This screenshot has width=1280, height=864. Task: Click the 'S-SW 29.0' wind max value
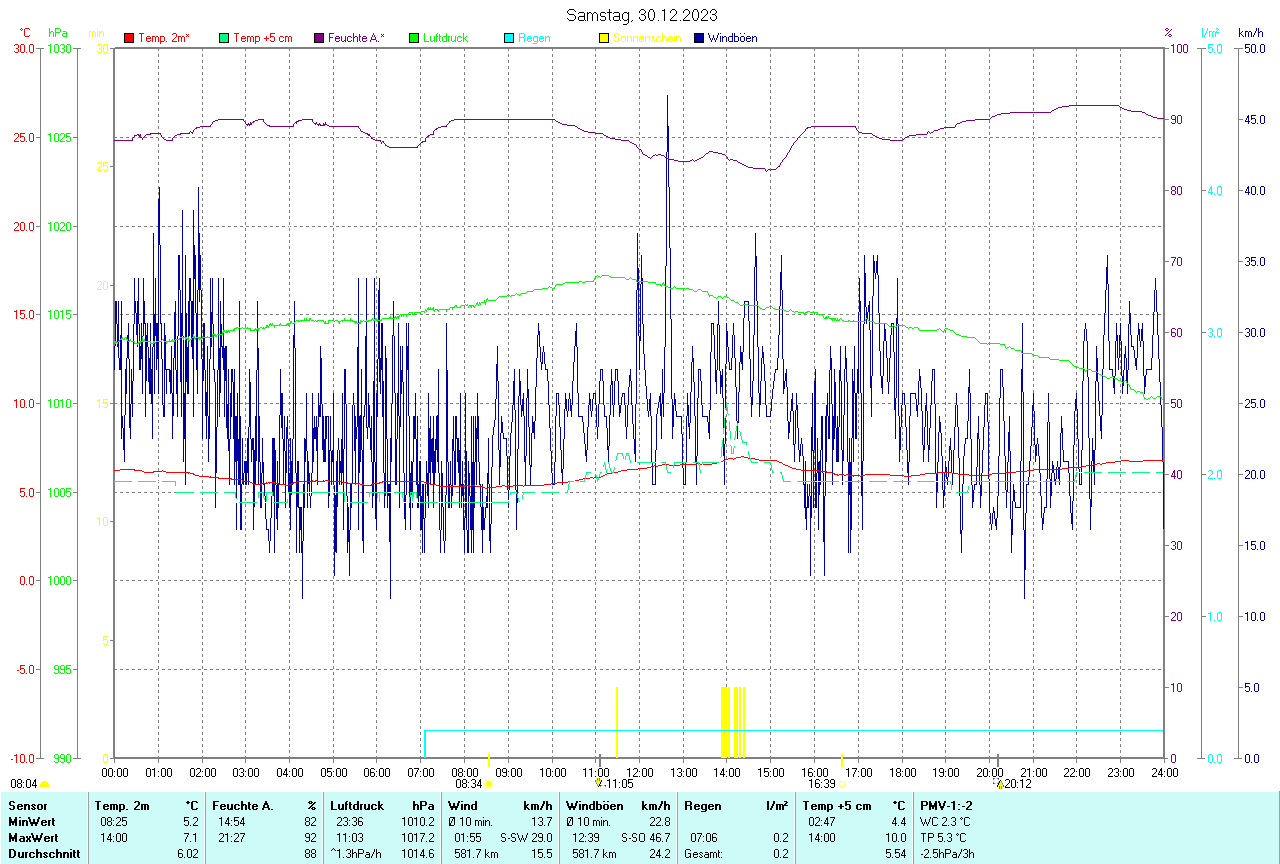click(x=526, y=838)
